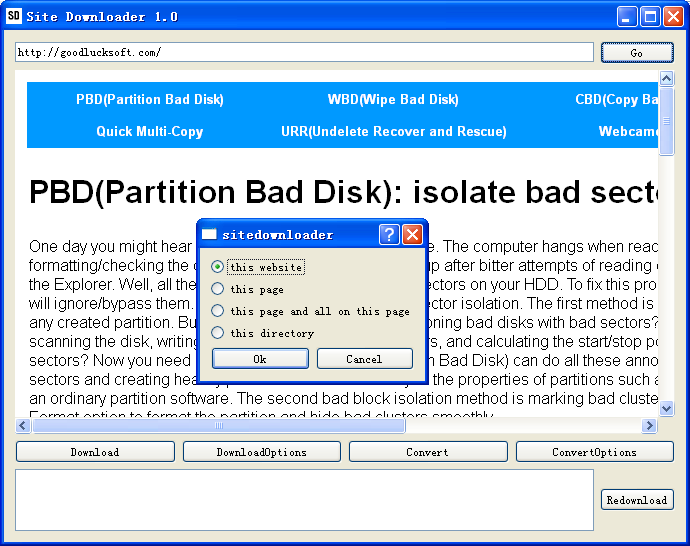Select the "this website" radio option
This screenshot has height=546, width=690.
click(218, 267)
